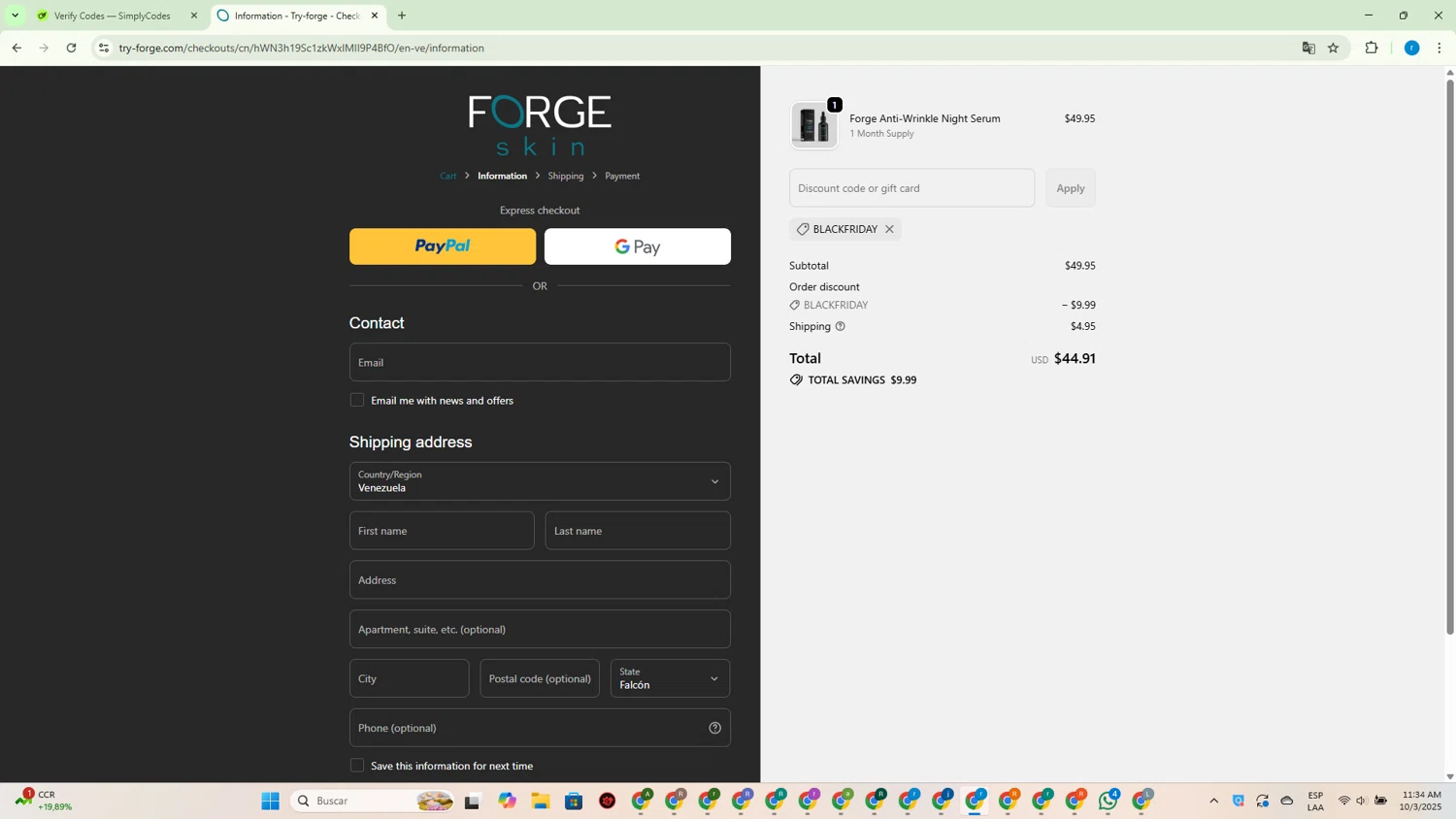Reload the checkout page
This screenshot has width=1456, height=819.
[x=71, y=48]
